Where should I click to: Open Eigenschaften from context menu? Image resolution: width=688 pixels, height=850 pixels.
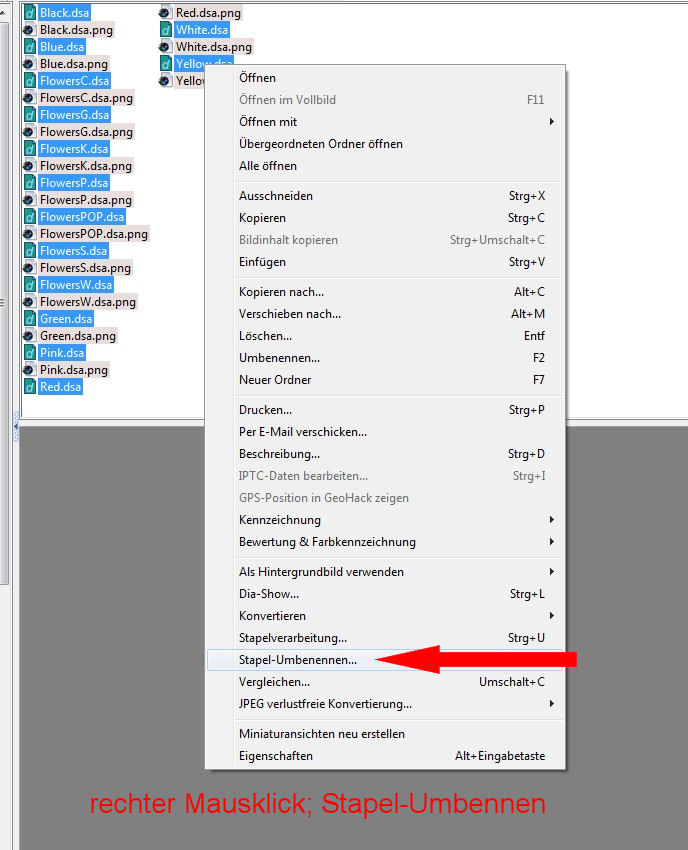tap(385, 756)
